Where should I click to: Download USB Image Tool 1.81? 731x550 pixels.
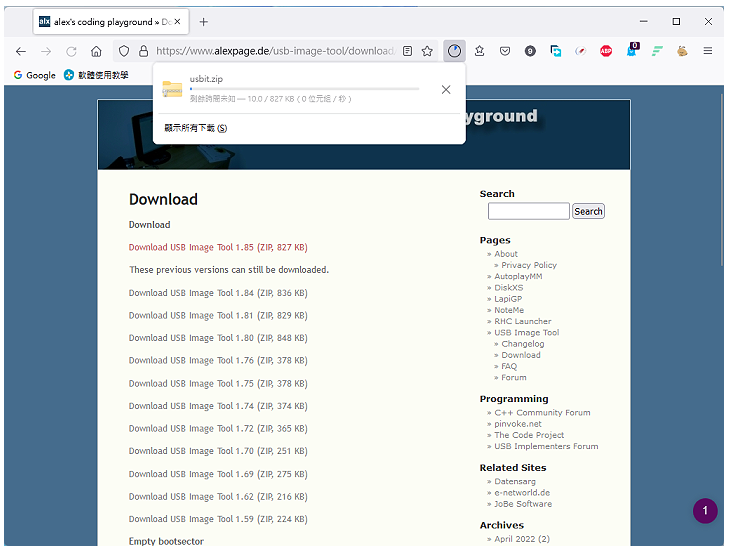coord(218,316)
